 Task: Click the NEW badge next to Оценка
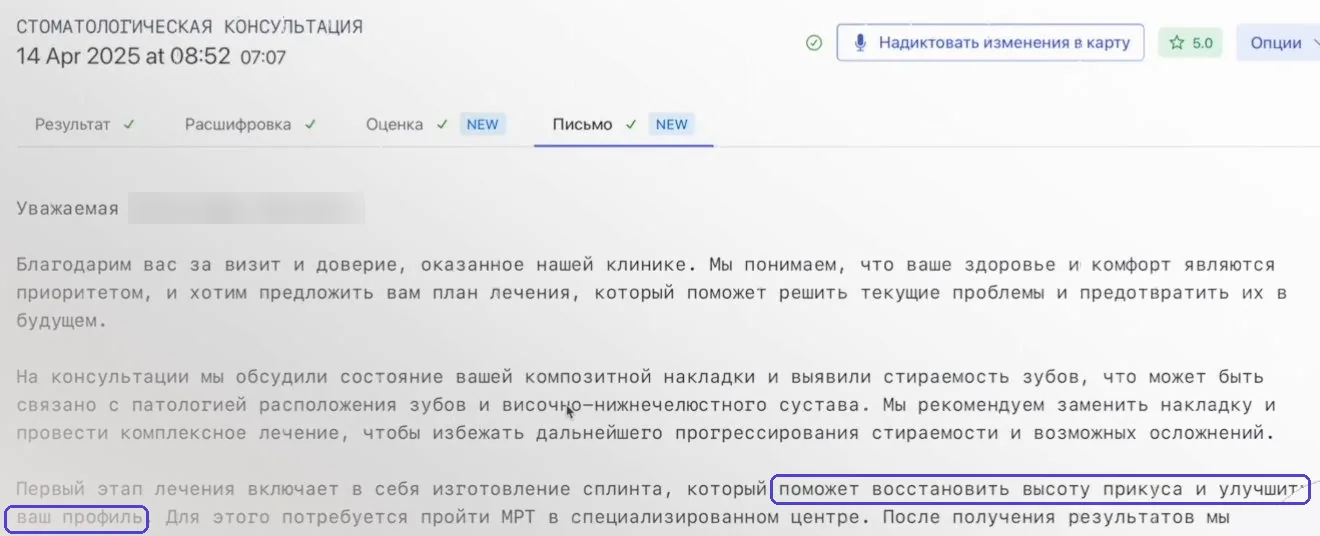pyautogui.click(x=483, y=125)
